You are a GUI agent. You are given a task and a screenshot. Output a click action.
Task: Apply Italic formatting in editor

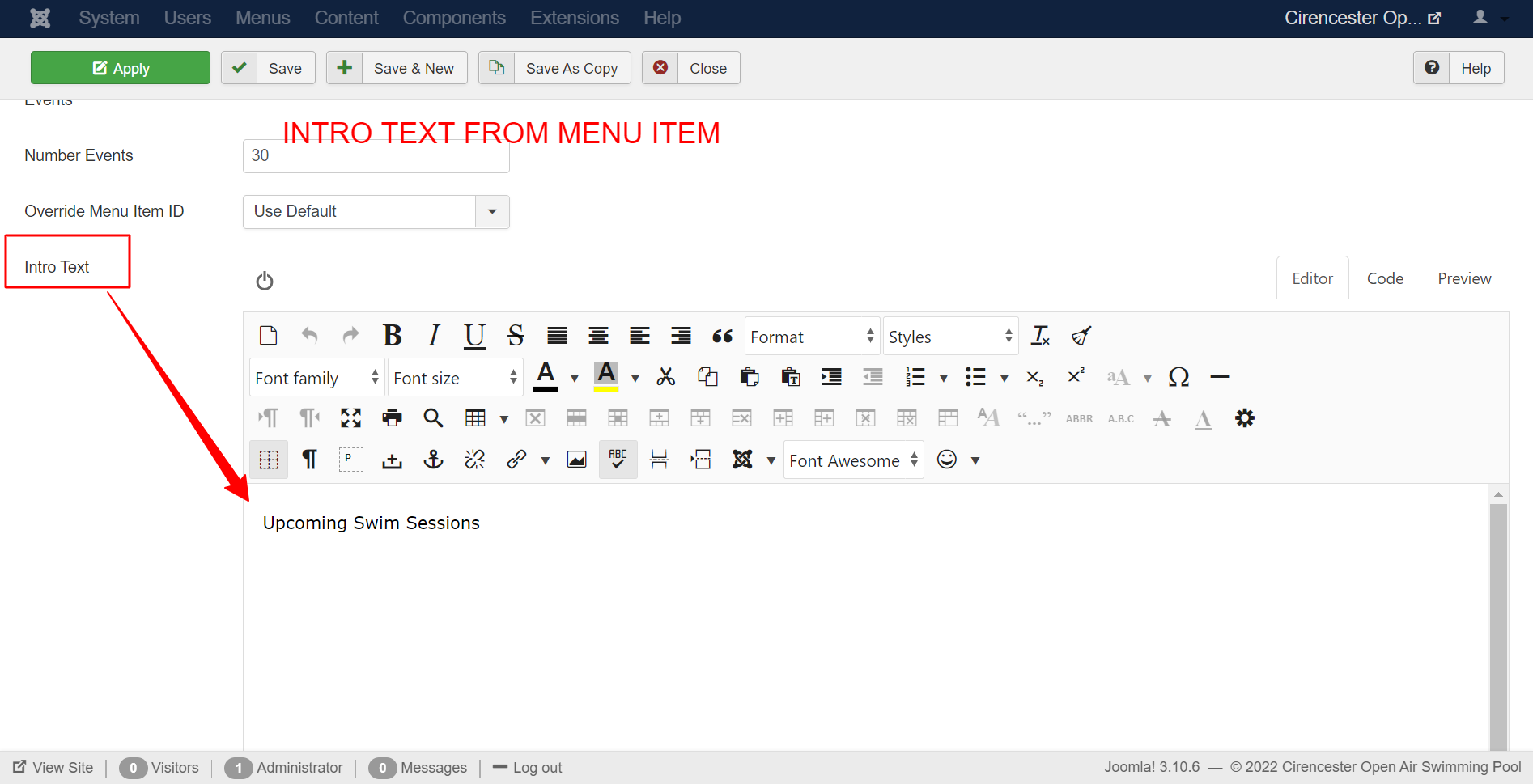(434, 336)
